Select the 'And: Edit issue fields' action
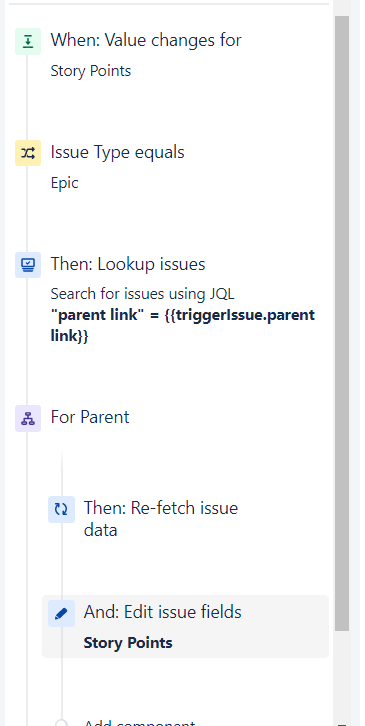Screen dimensions: 365x726 tap(185, 626)
